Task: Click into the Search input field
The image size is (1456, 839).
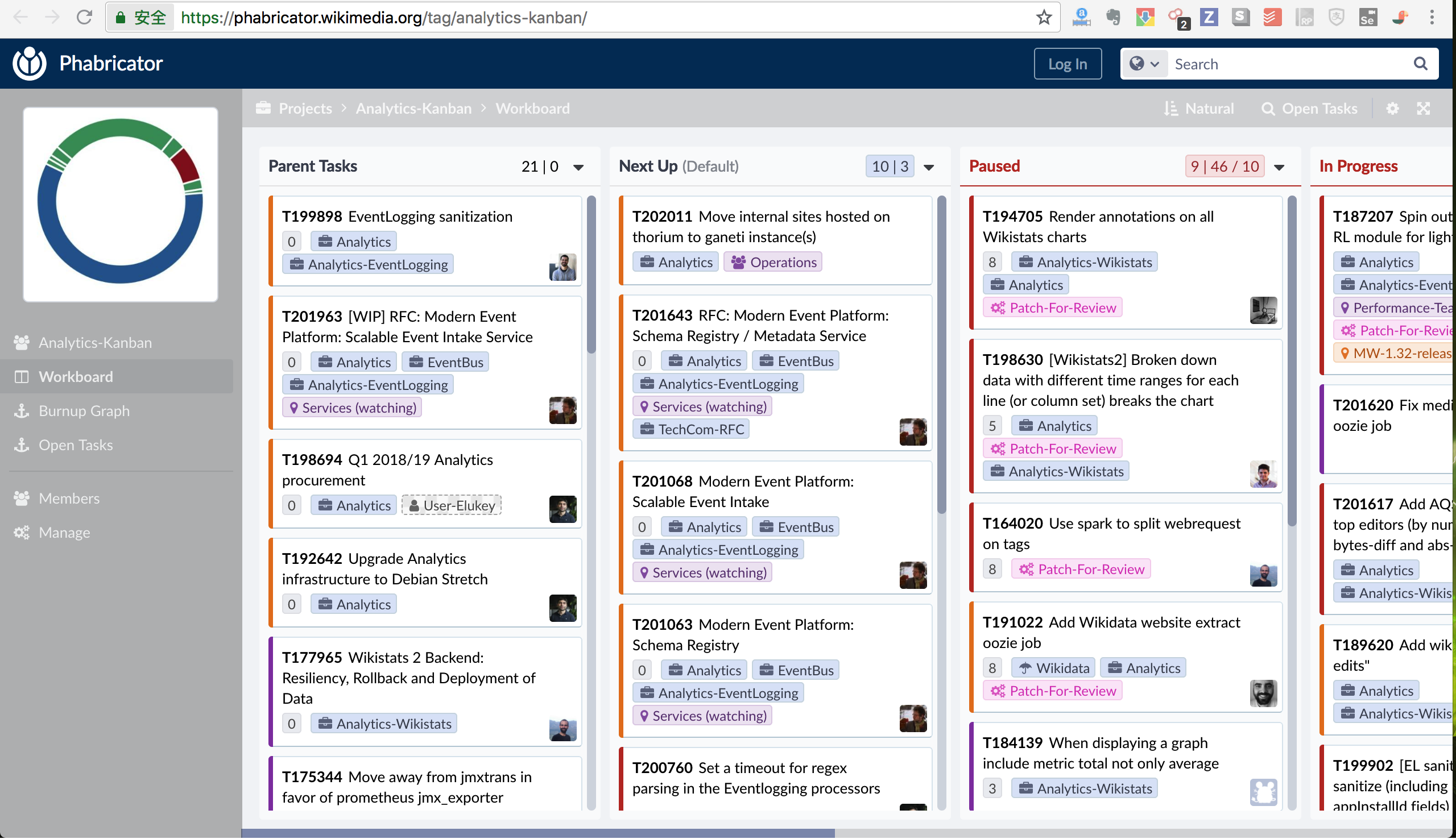Action: click(x=1285, y=64)
